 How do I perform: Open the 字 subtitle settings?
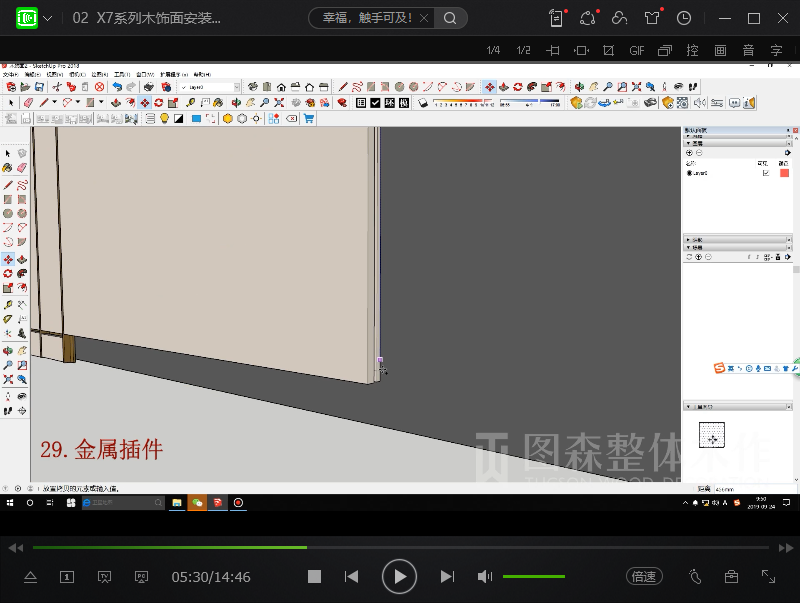coord(776,50)
